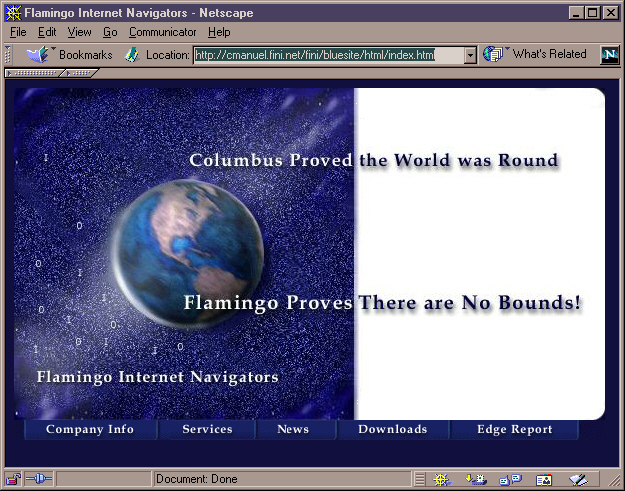The width and height of the screenshot is (625, 491).
Task: Collapse the Location toolbar handle
Action: (7, 55)
